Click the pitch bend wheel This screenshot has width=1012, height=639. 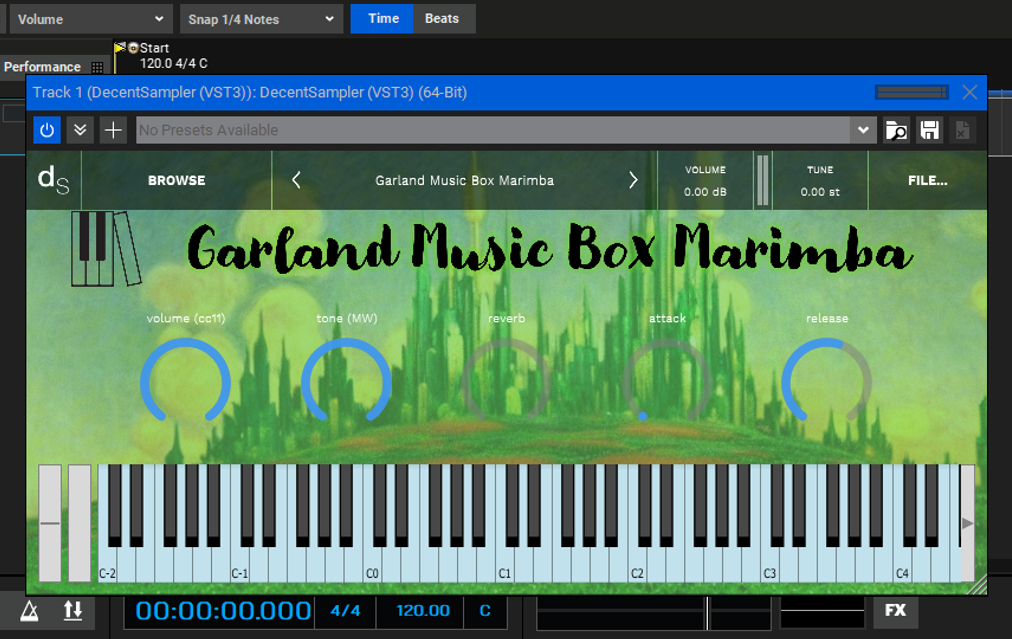50,523
